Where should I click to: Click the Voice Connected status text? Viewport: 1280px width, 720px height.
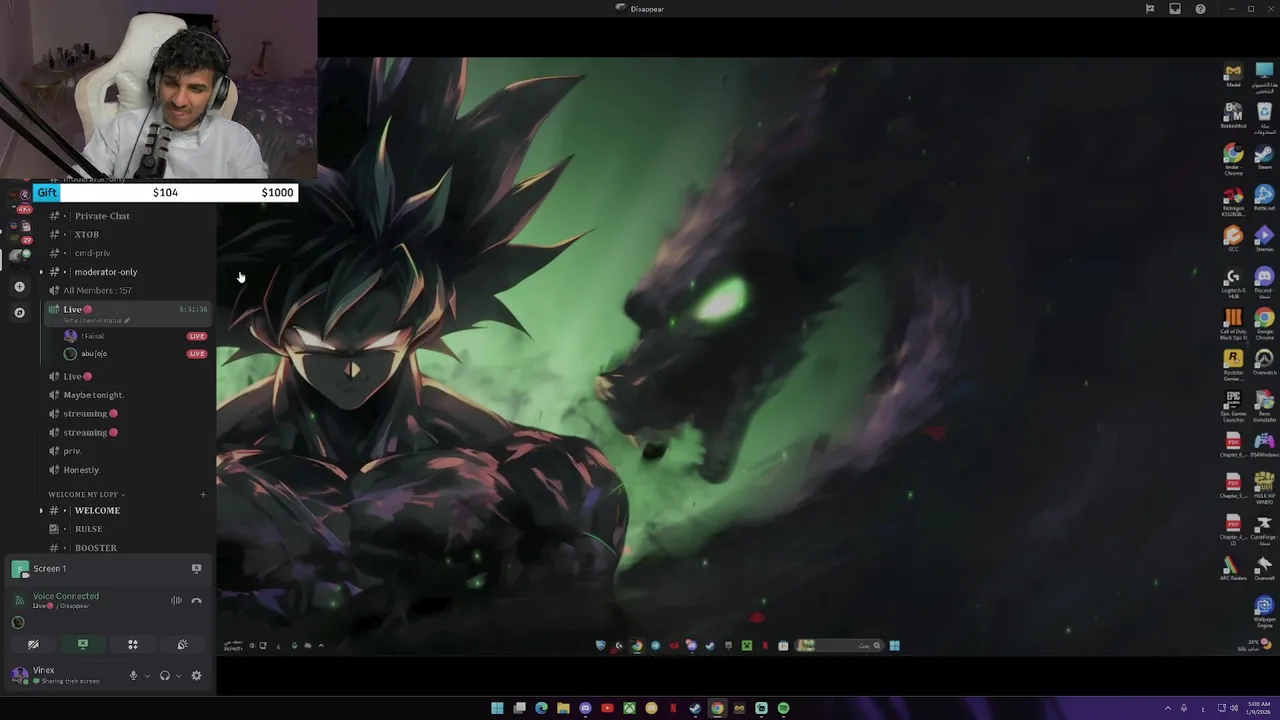[66, 596]
